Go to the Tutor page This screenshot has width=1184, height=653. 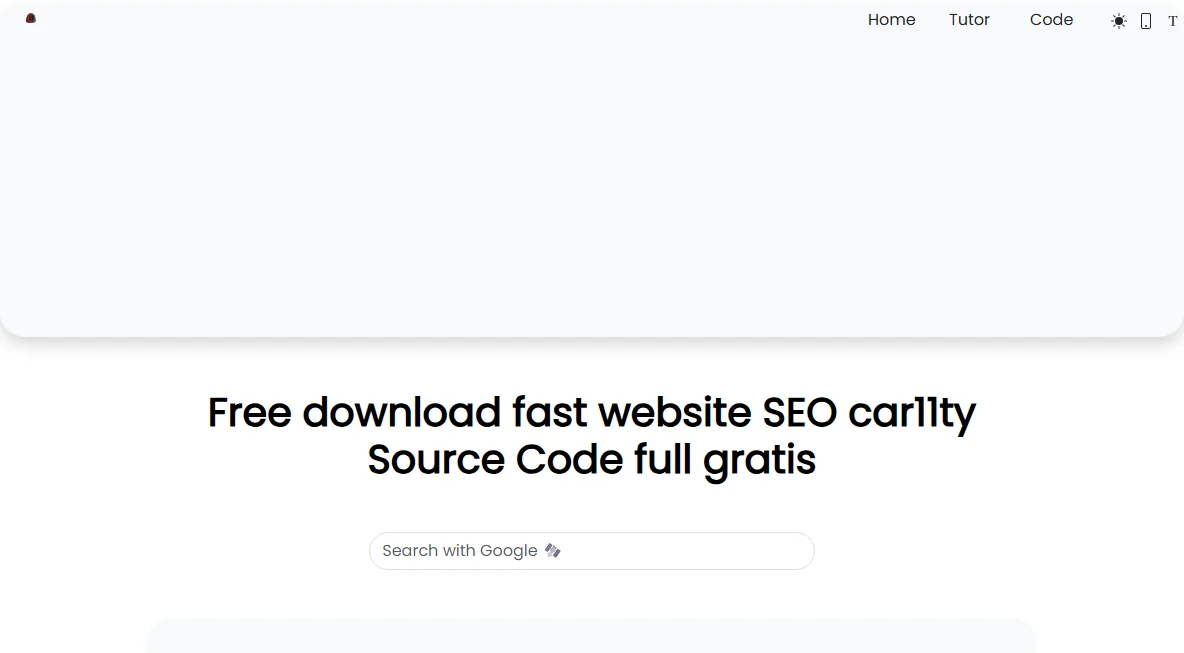pyautogui.click(x=969, y=20)
